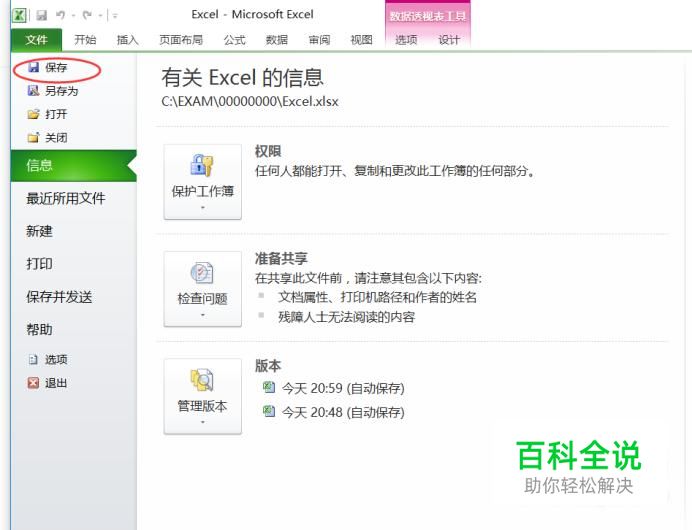Switch to the 页面布局 ribbon tab
692x530 pixels.
click(181, 40)
